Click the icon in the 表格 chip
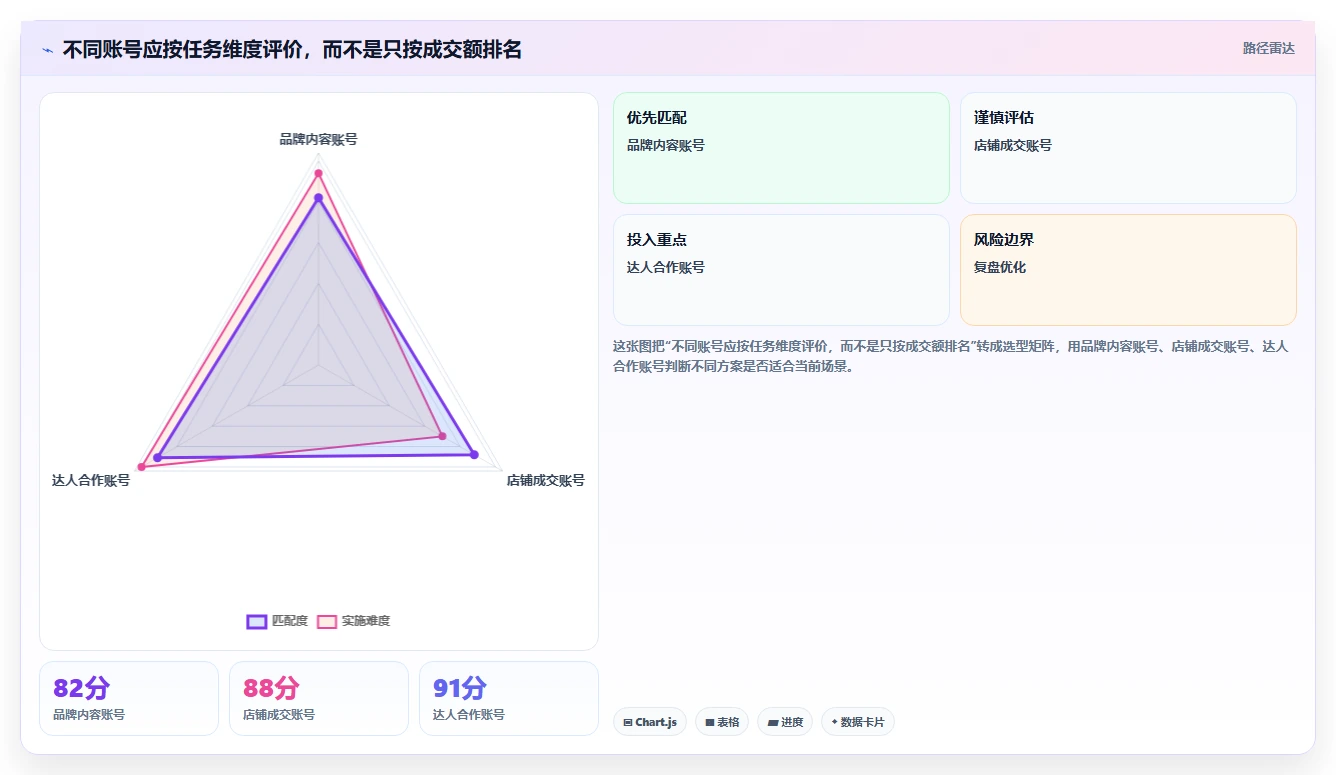The width and height of the screenshot is (1336, 775). tap(710, 722)
